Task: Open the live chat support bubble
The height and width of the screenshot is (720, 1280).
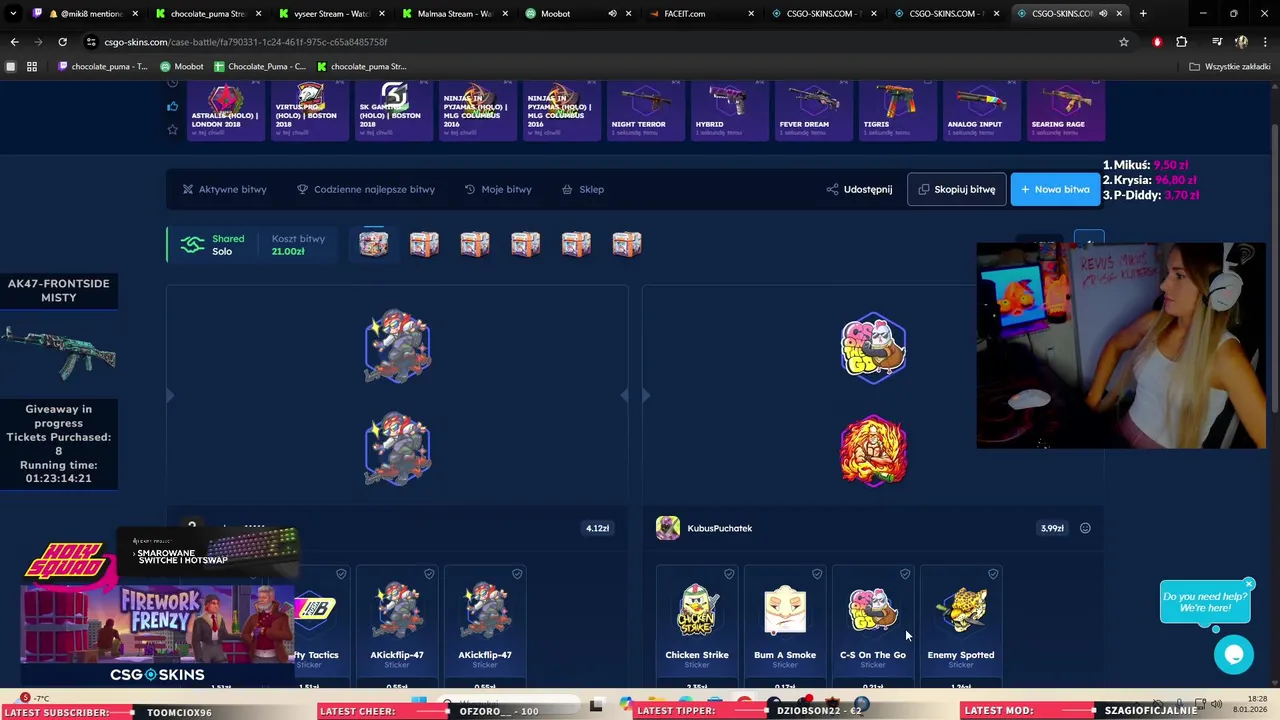Action: click(x=1234, y=655)
